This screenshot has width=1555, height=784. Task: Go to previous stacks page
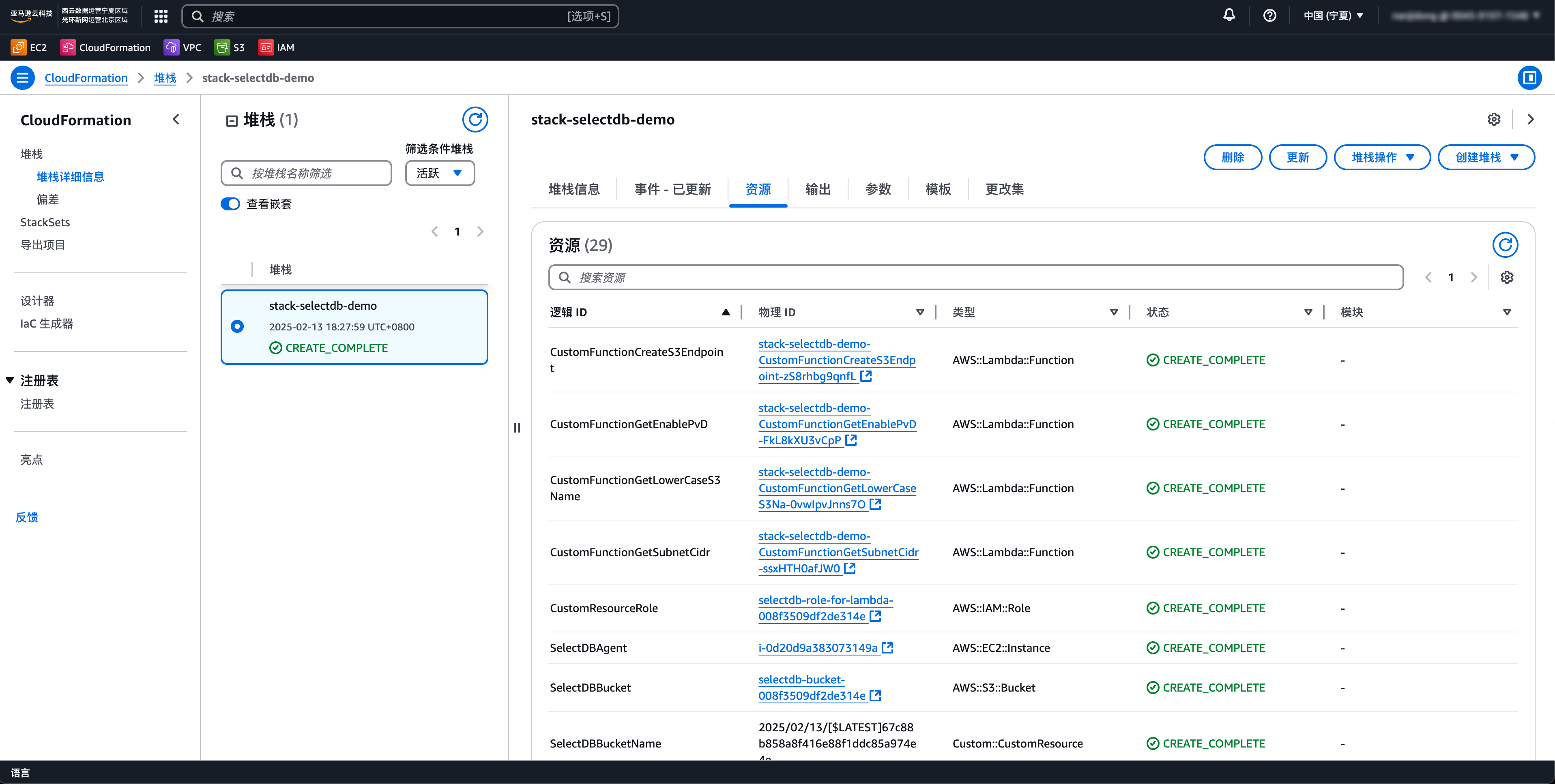coord(435,232)
